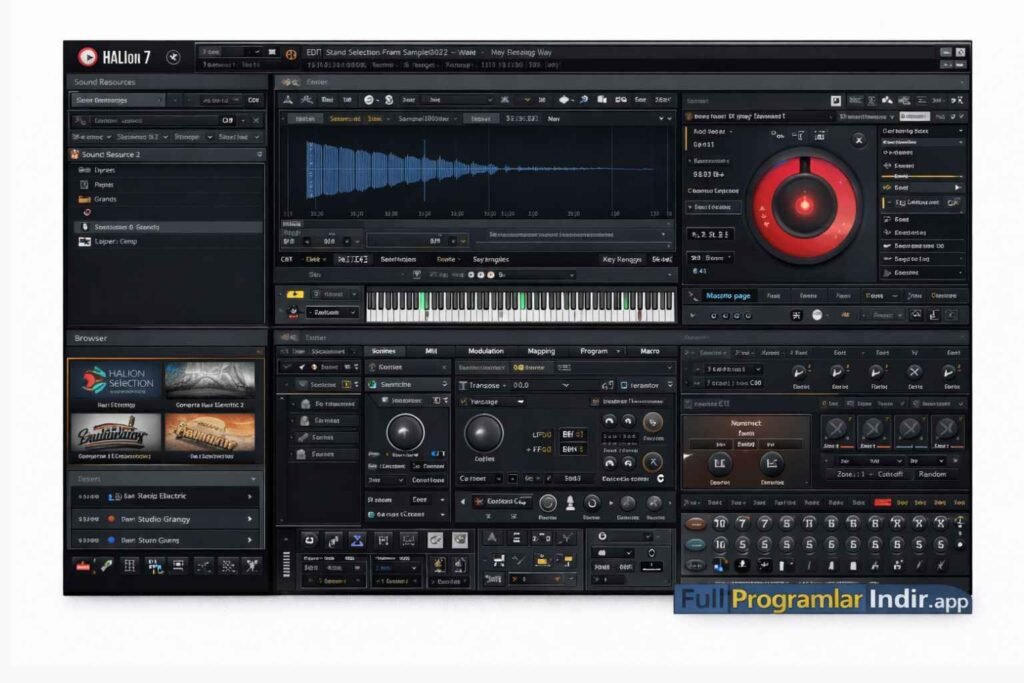1024x683 pixels.
Task: Click the hourglass icon in the bottom toolbar
Action: coord(357,540)
